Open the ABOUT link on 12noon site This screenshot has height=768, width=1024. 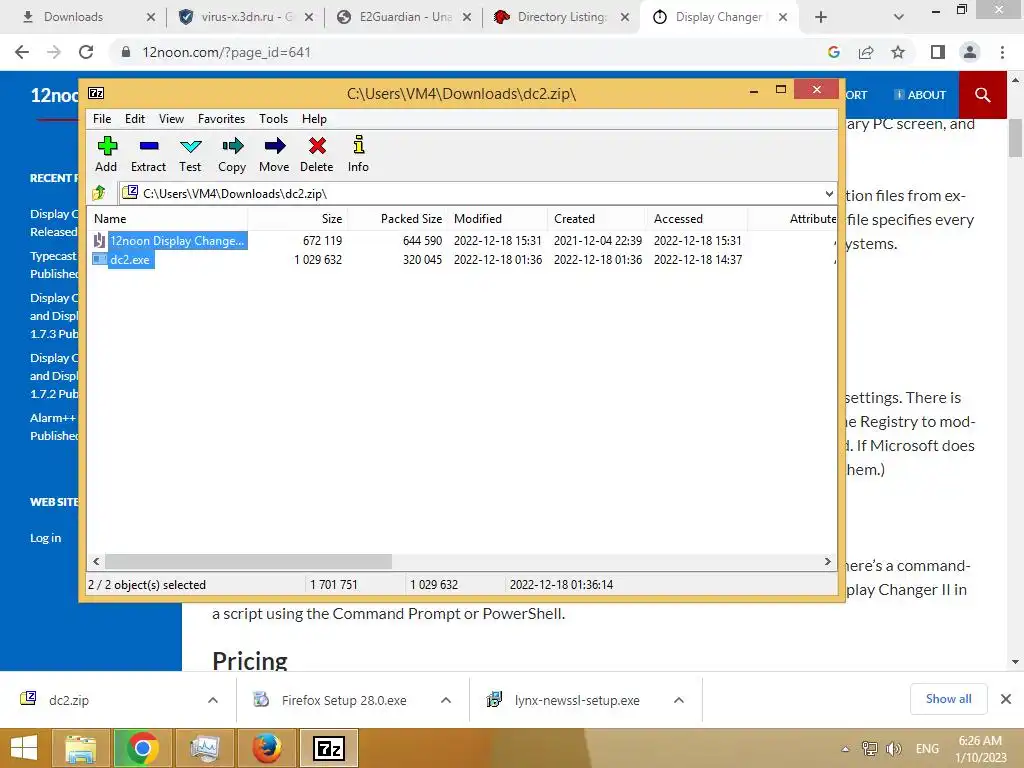[x=920, y=95]
